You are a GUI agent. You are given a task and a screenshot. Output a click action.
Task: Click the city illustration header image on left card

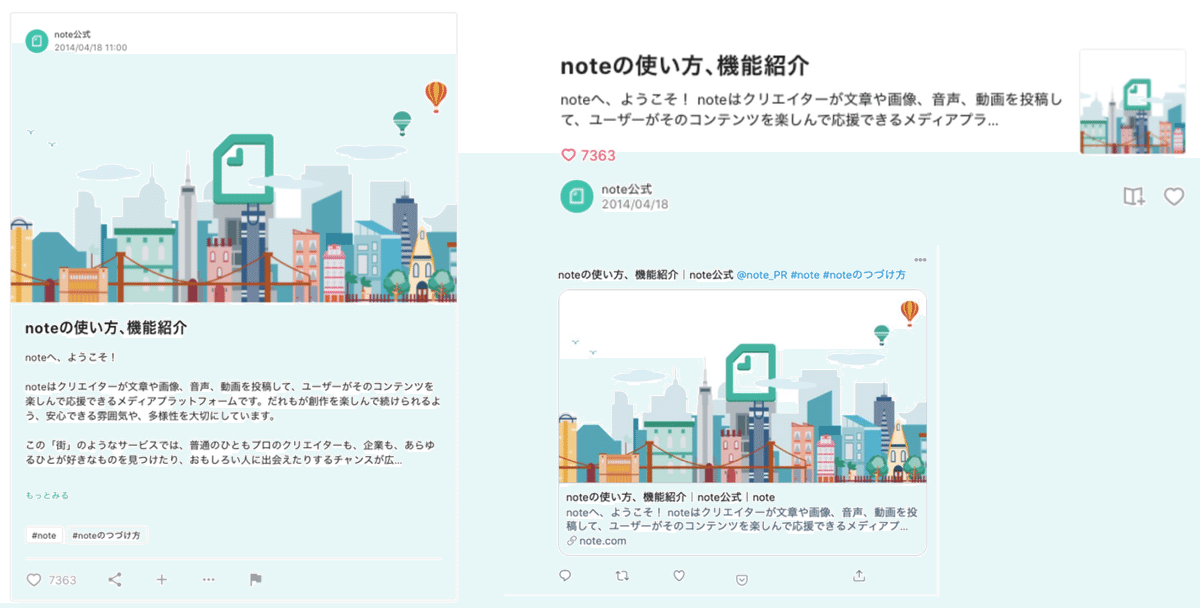click(234, 177)
